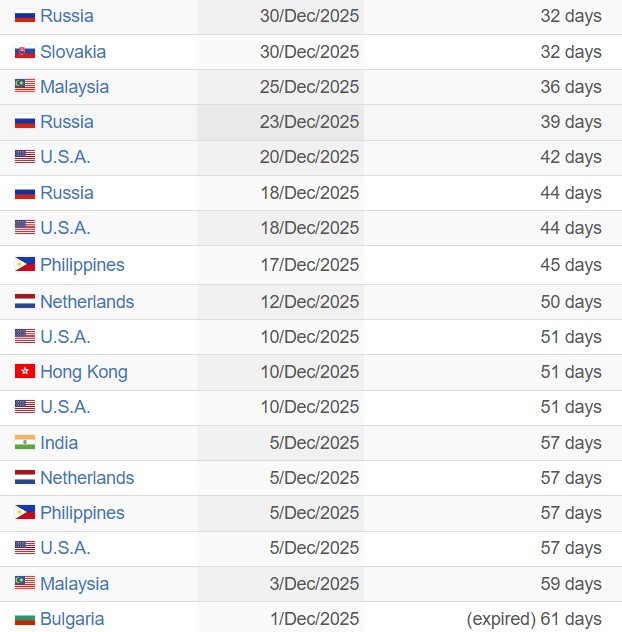
Task: Click the expired 61 days cell
Action: pyautogui.click(x=534, y=619)
